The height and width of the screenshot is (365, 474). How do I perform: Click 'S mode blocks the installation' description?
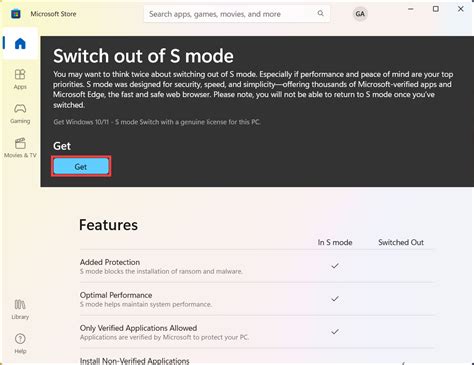click(161, 271)
